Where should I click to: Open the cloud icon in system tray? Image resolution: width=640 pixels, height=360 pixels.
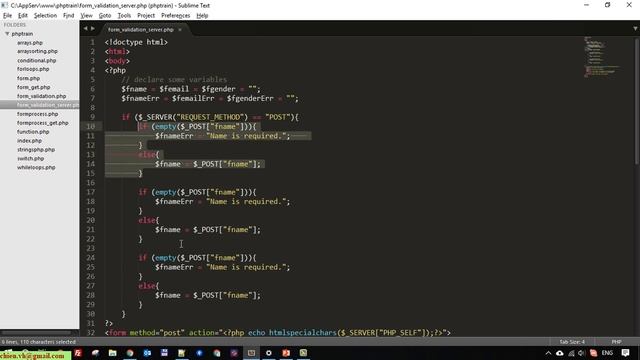click(x=560, y=353)
